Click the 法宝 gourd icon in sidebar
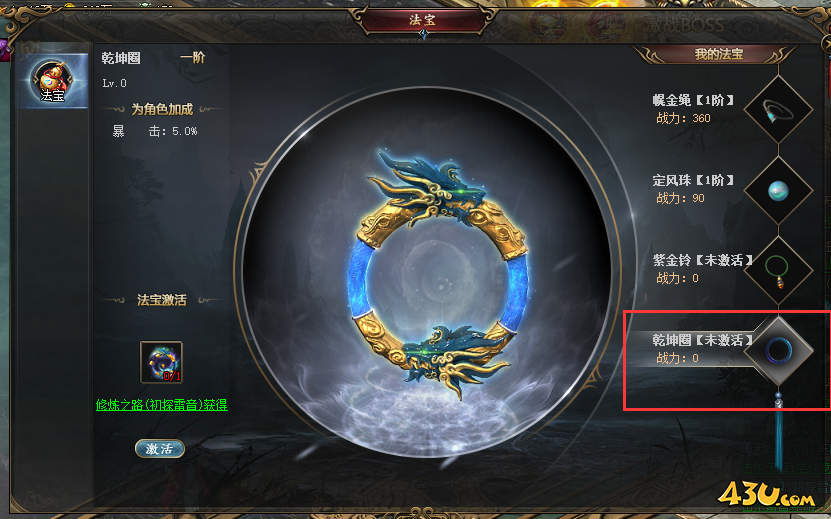 pyautogui.click(x=52, y=81)
